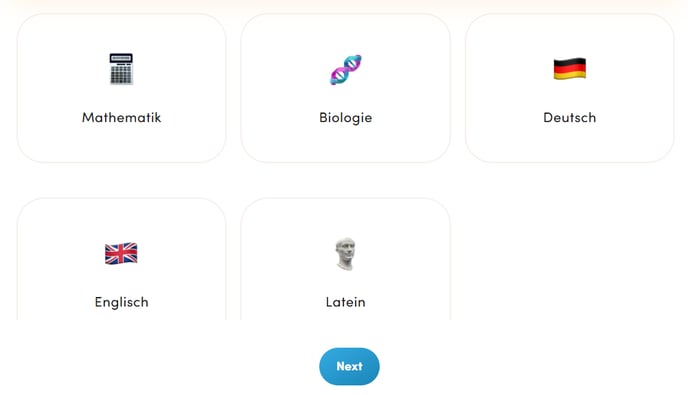Choose the Englisch subject card

tap(122, 259)
